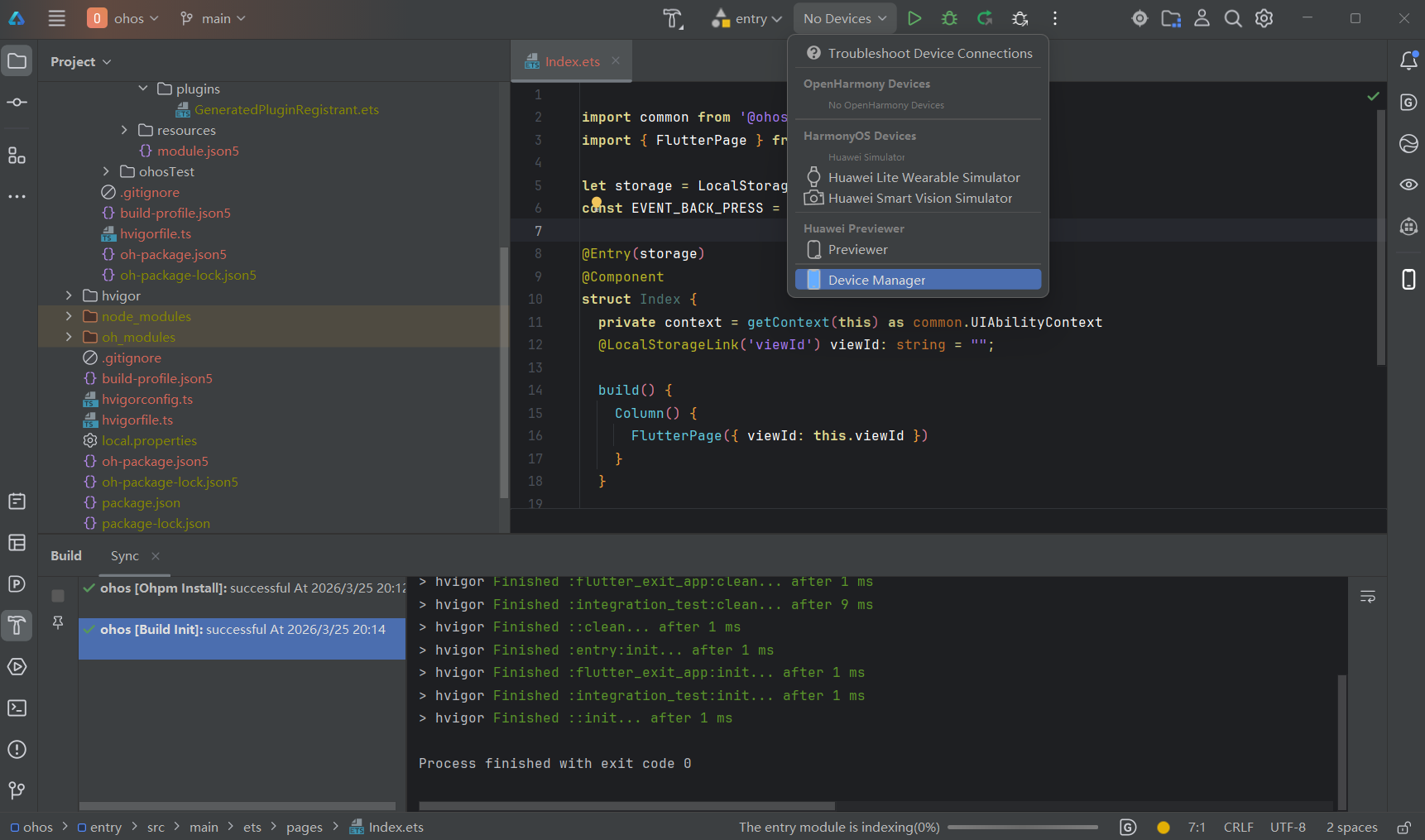This screenshot has width=1425, height=840.
Task: Open the project structure folder icon
Action: 1171,18
